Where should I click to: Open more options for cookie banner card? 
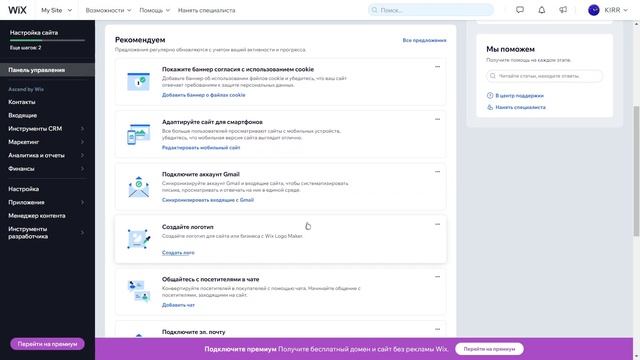point(437,67)
